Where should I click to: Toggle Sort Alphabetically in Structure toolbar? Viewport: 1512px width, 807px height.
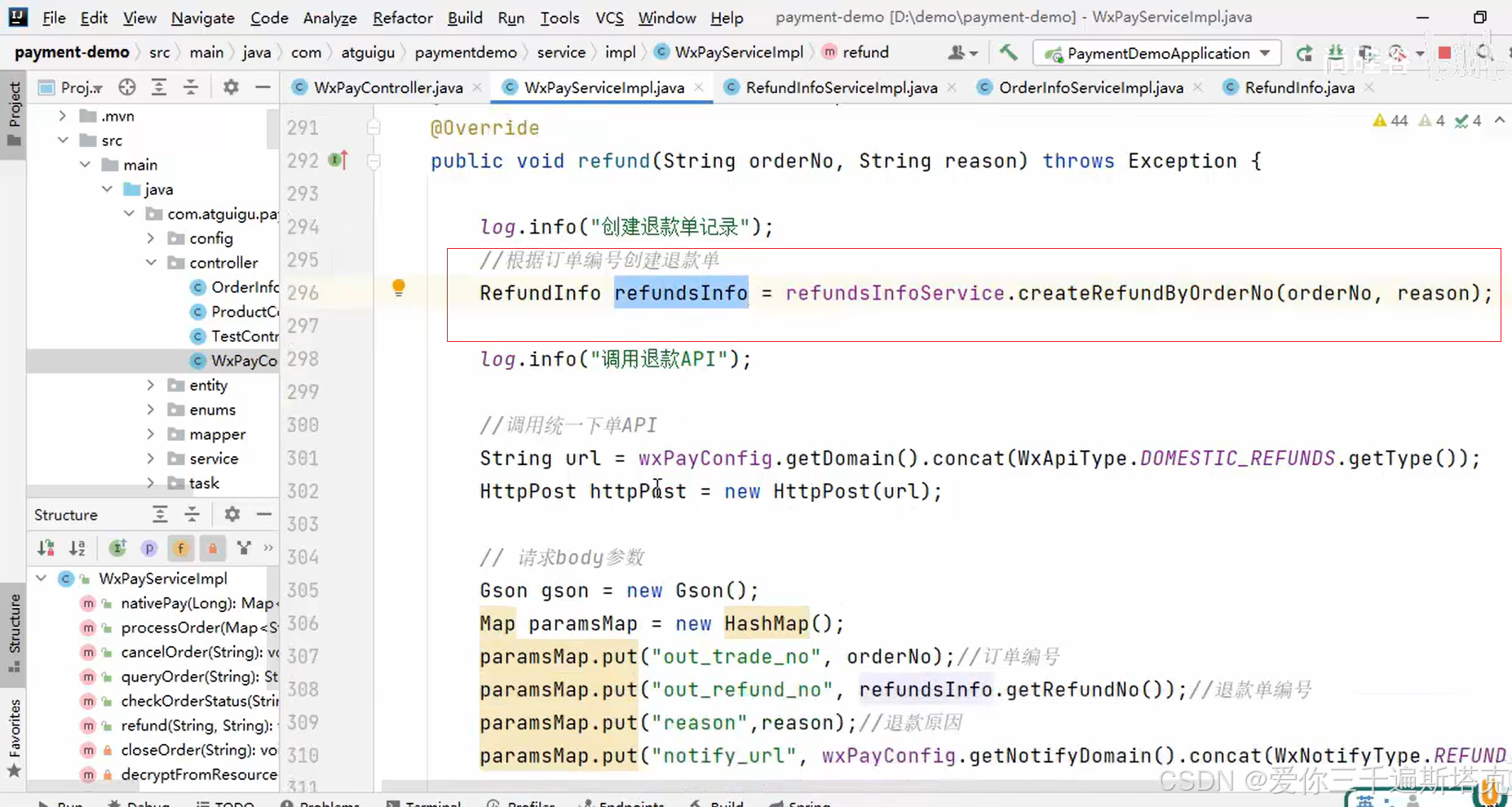(x=77, y=548)
